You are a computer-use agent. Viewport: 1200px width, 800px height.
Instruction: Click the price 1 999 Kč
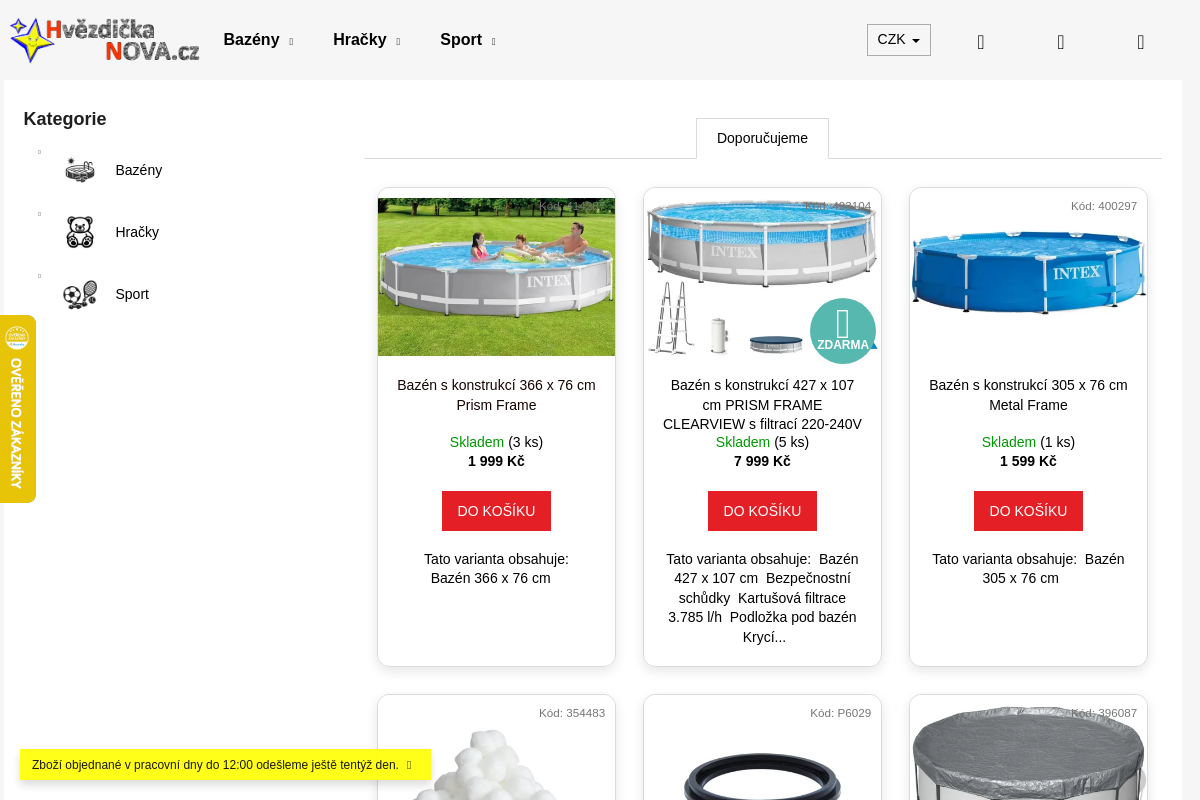point(496,461)
